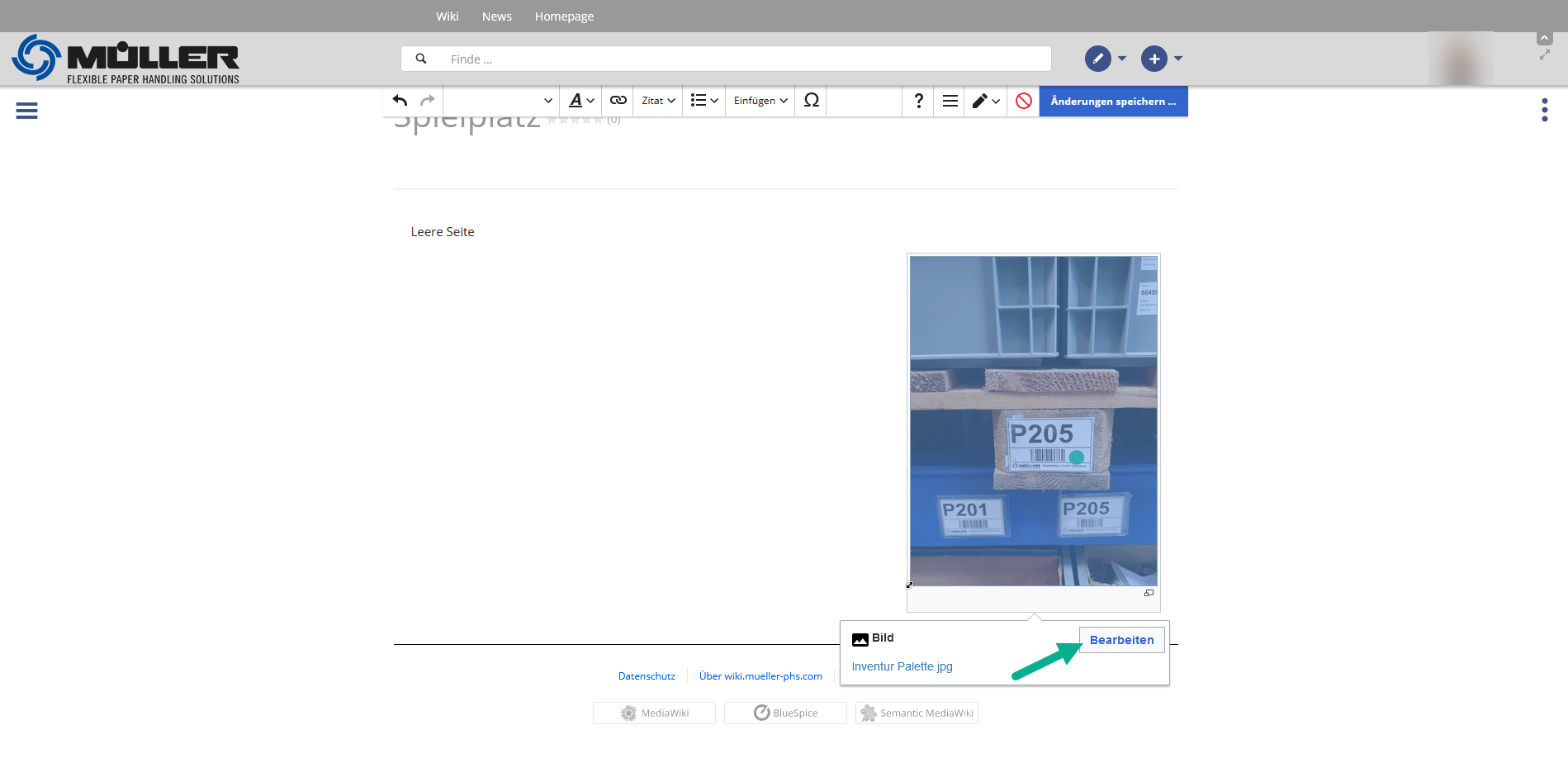
Task: Click the question mark help icon
Action: coord(918,101)
